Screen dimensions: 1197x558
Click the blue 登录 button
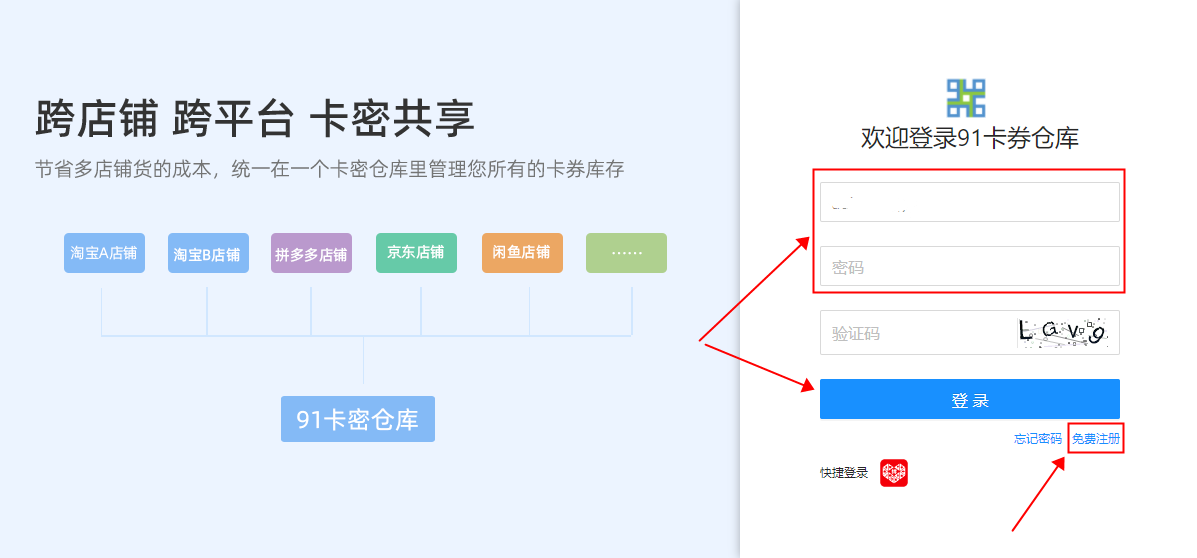click(x=970, y=399)
